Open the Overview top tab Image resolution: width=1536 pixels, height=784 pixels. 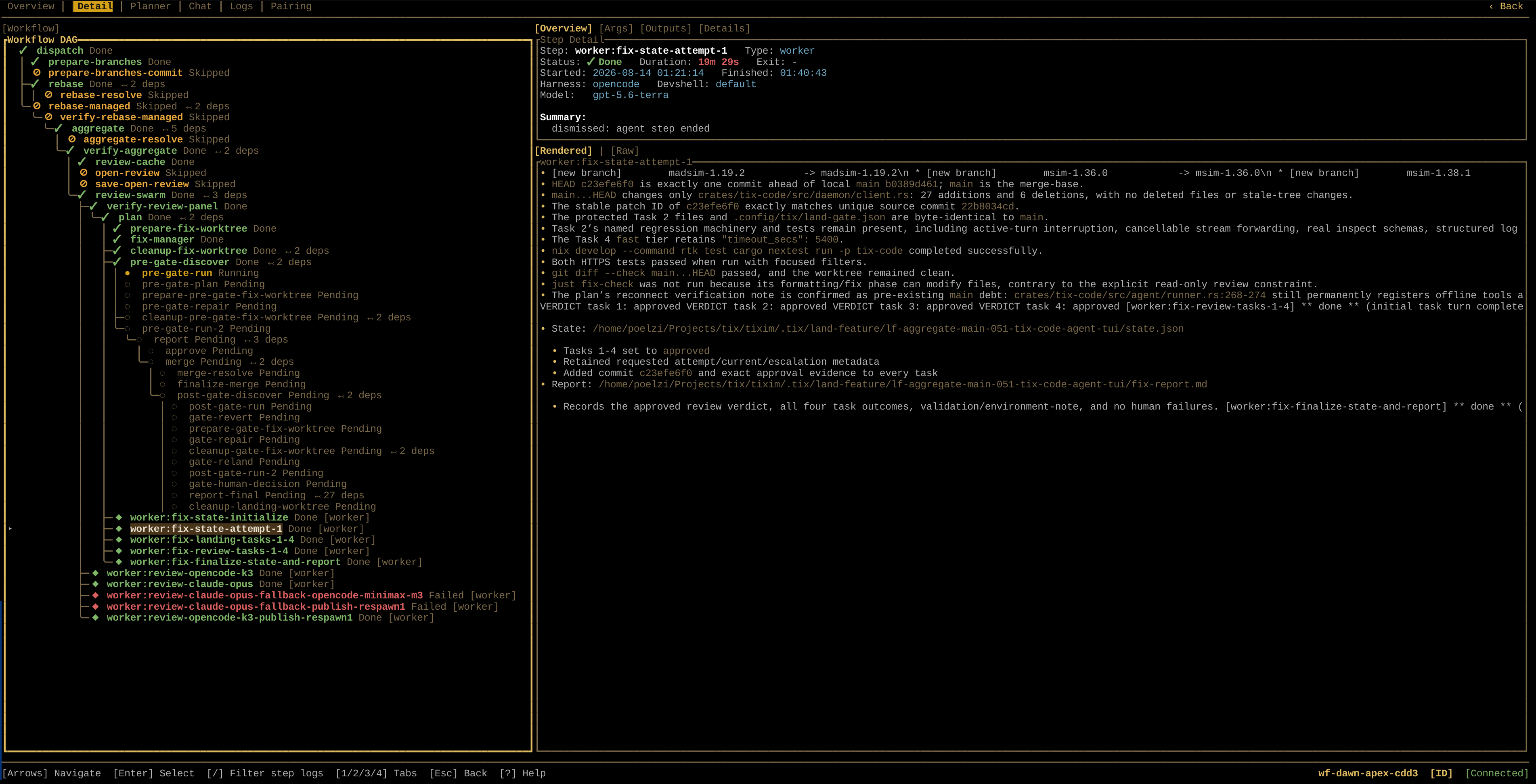pos(30,6)
